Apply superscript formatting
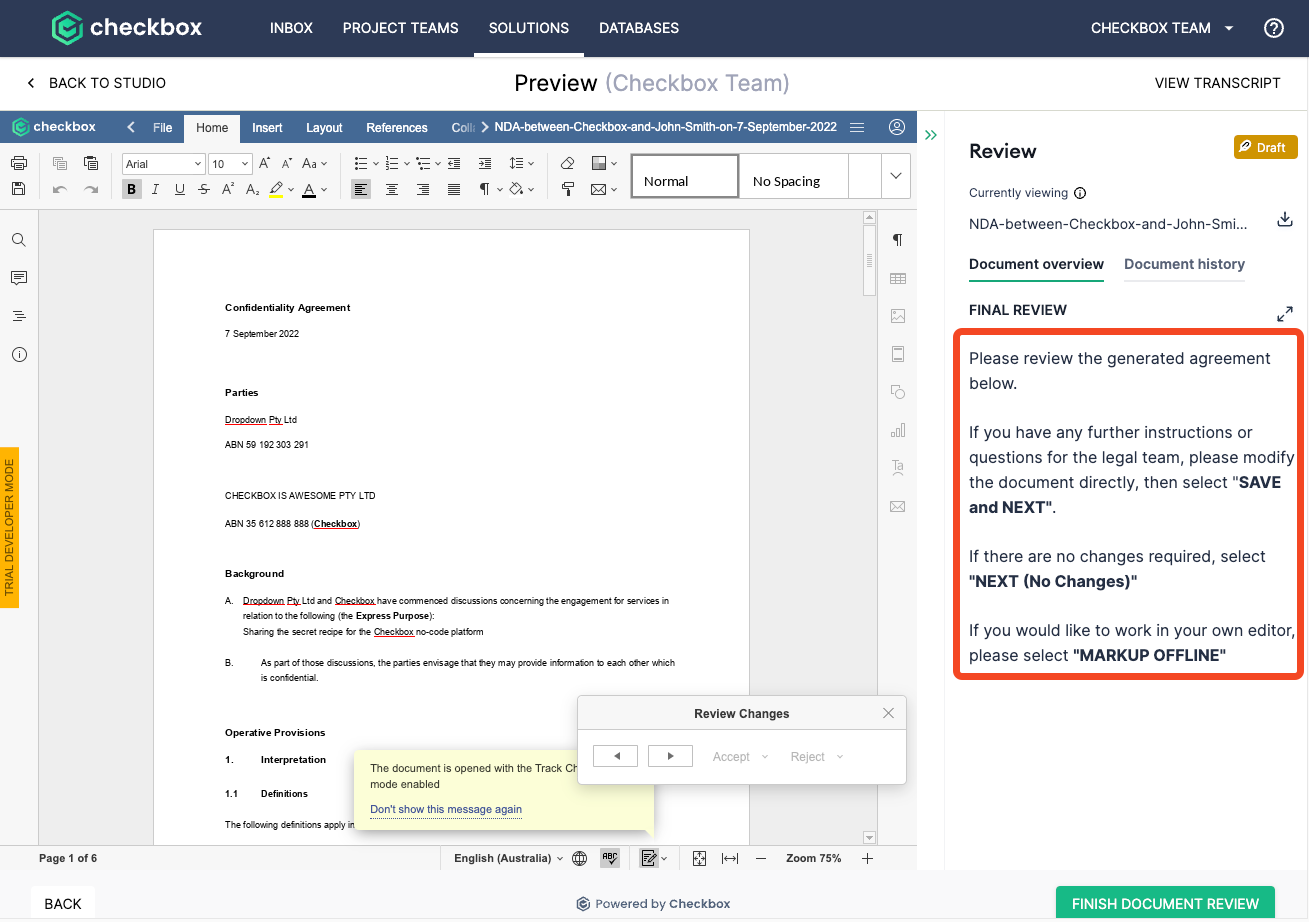Image resolution: width=1309 pixels, height=922 pixels. tap(229, 189)
